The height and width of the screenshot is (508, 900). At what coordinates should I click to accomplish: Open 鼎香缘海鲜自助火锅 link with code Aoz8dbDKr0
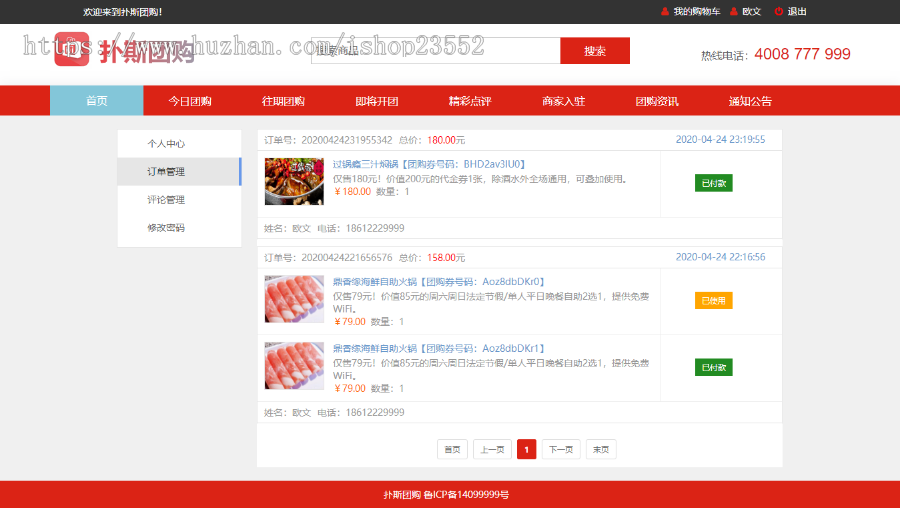pyautogui.click(x=439, y=282)
